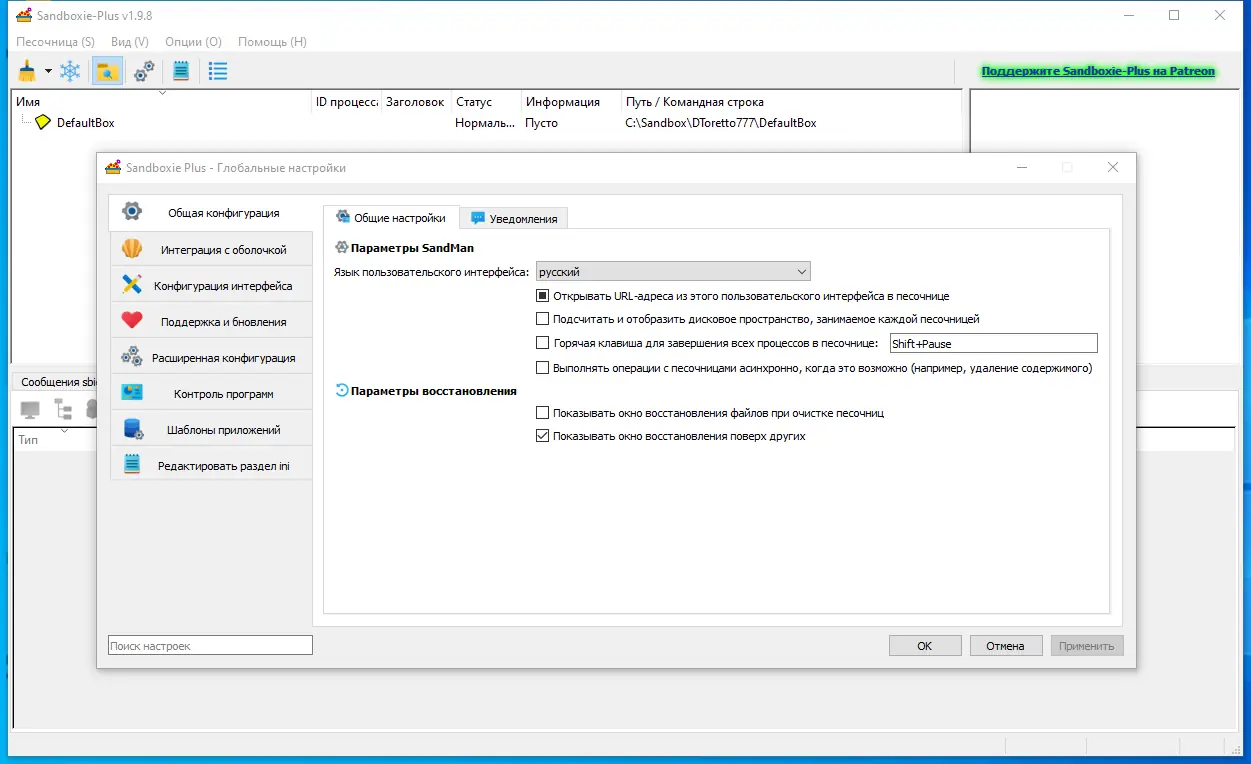Screen dimensions: 1251x764
Task: Click the ID процесса column header
Action: coord(346,102)
